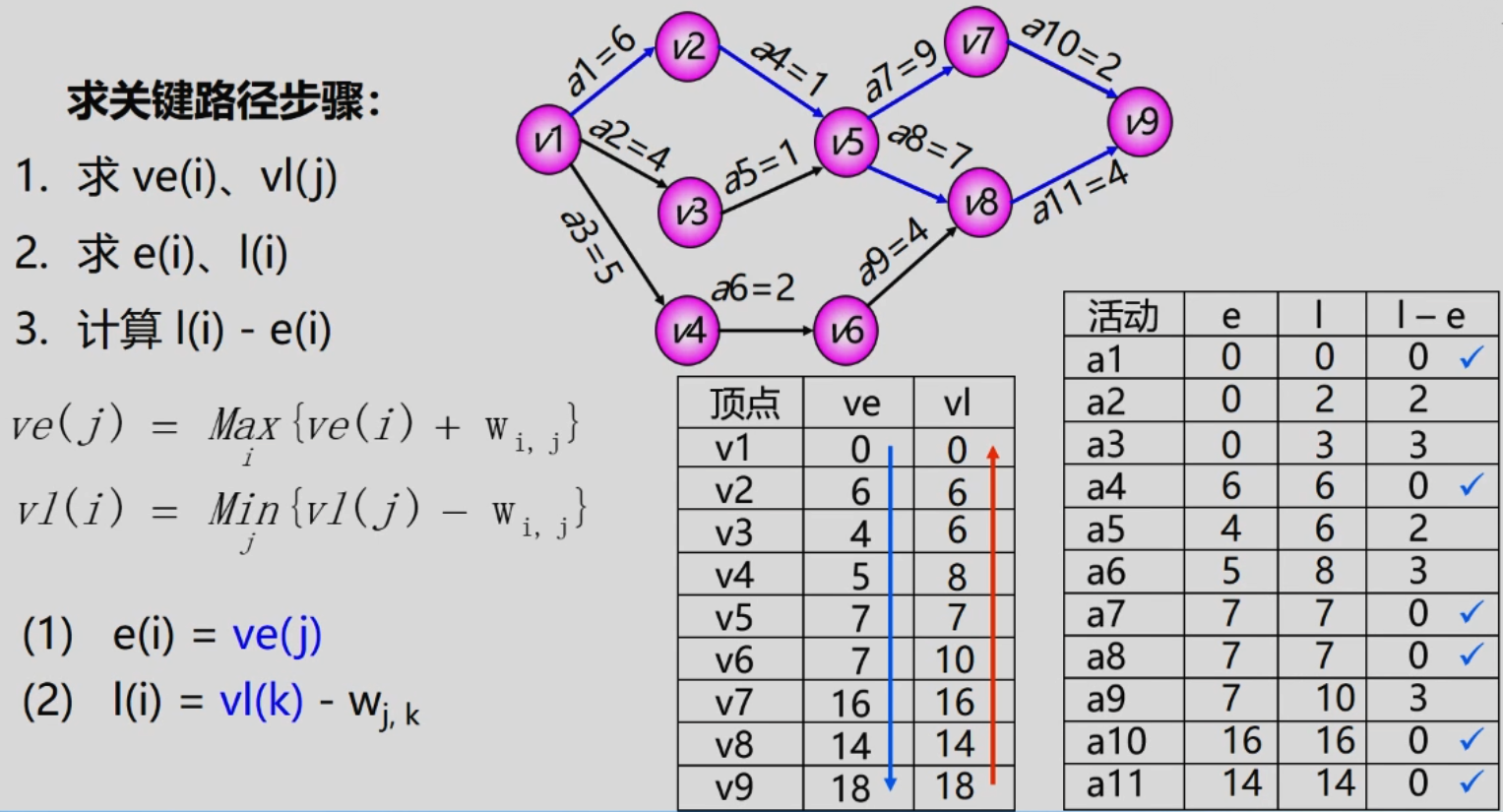Click the checkmark in row a1
The image size is (1503, 812).
(x=1472, y=357)
